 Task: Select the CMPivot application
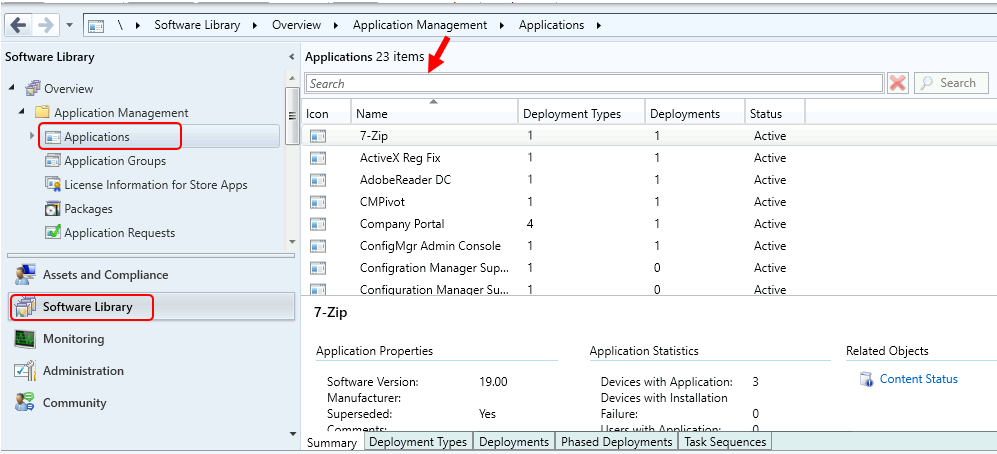pyautogui.click(x=649, y=202)
